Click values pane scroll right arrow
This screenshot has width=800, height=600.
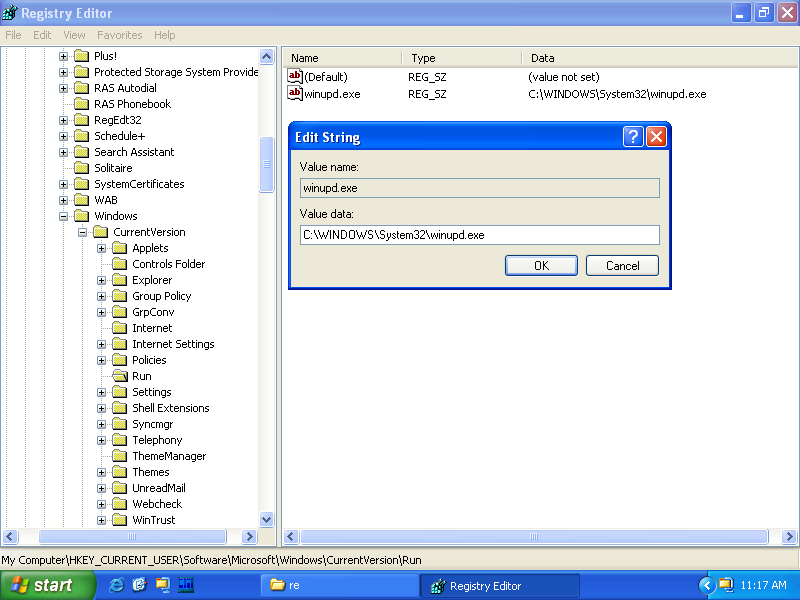coord(789,536)
